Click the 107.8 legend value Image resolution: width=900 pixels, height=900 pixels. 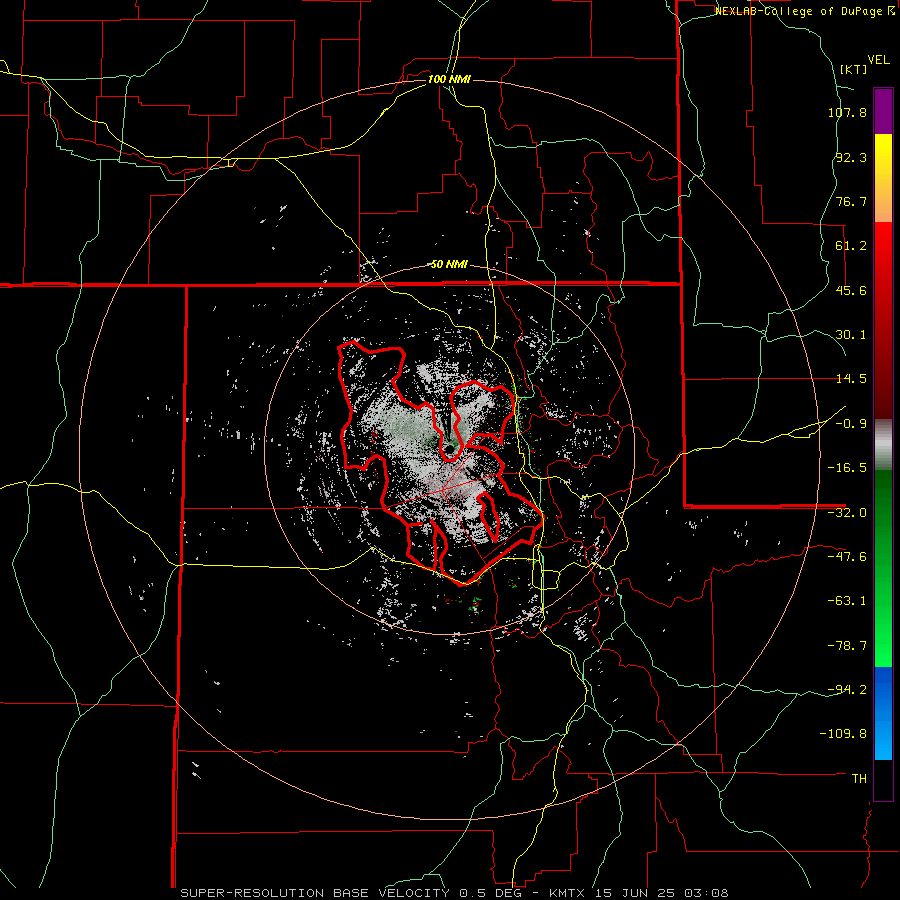(x=847, y=112)
